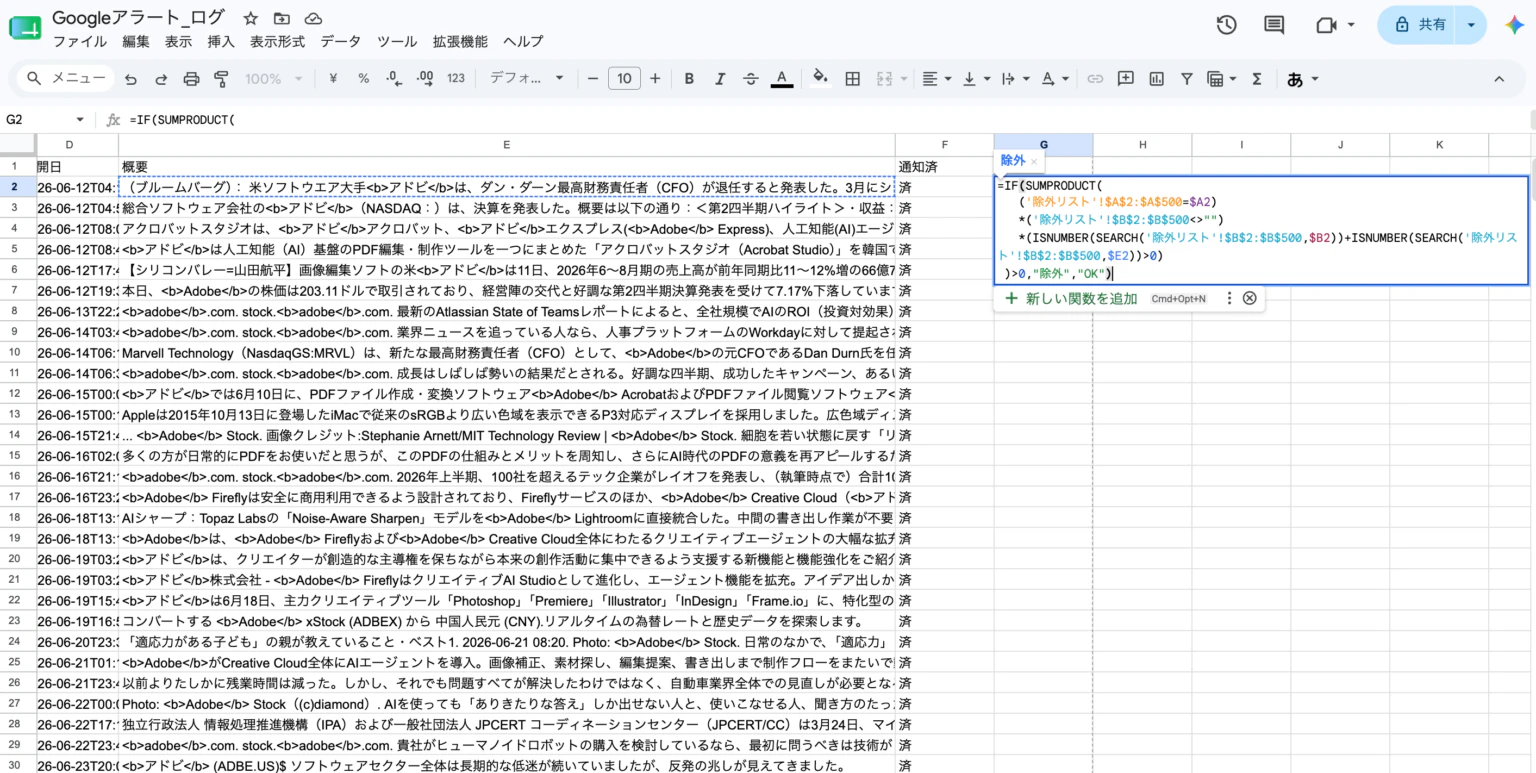Open the 表示形式 menu
This screenshot has width=1536, height=773.
tap(277, 41)
